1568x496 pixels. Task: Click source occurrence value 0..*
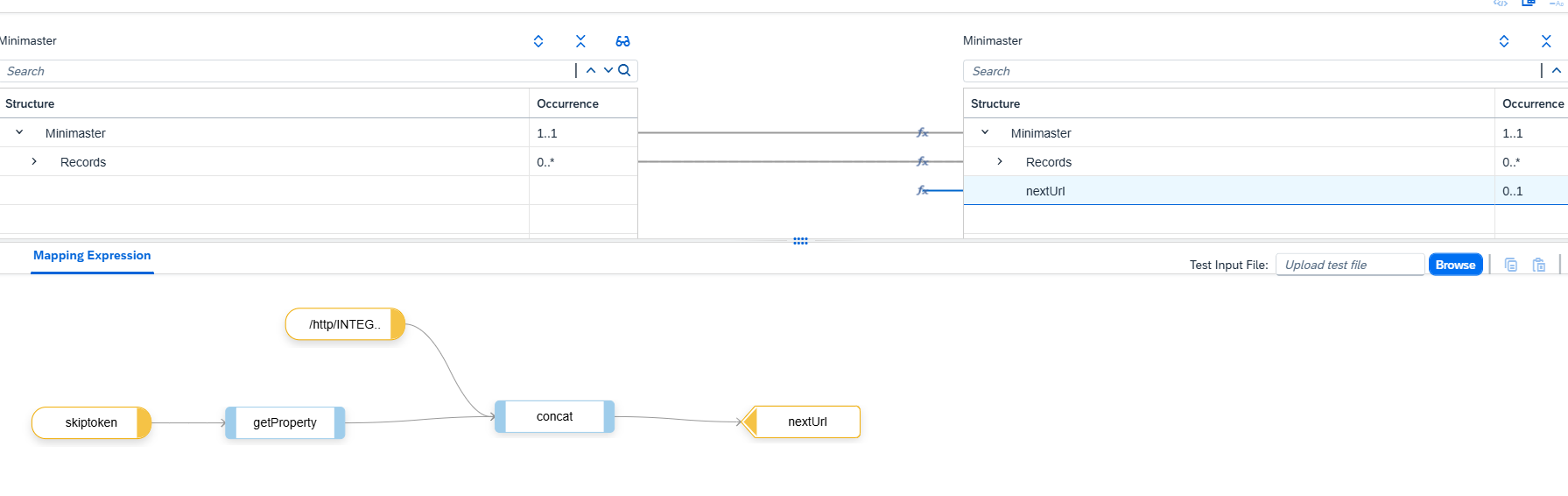(545, 162)
